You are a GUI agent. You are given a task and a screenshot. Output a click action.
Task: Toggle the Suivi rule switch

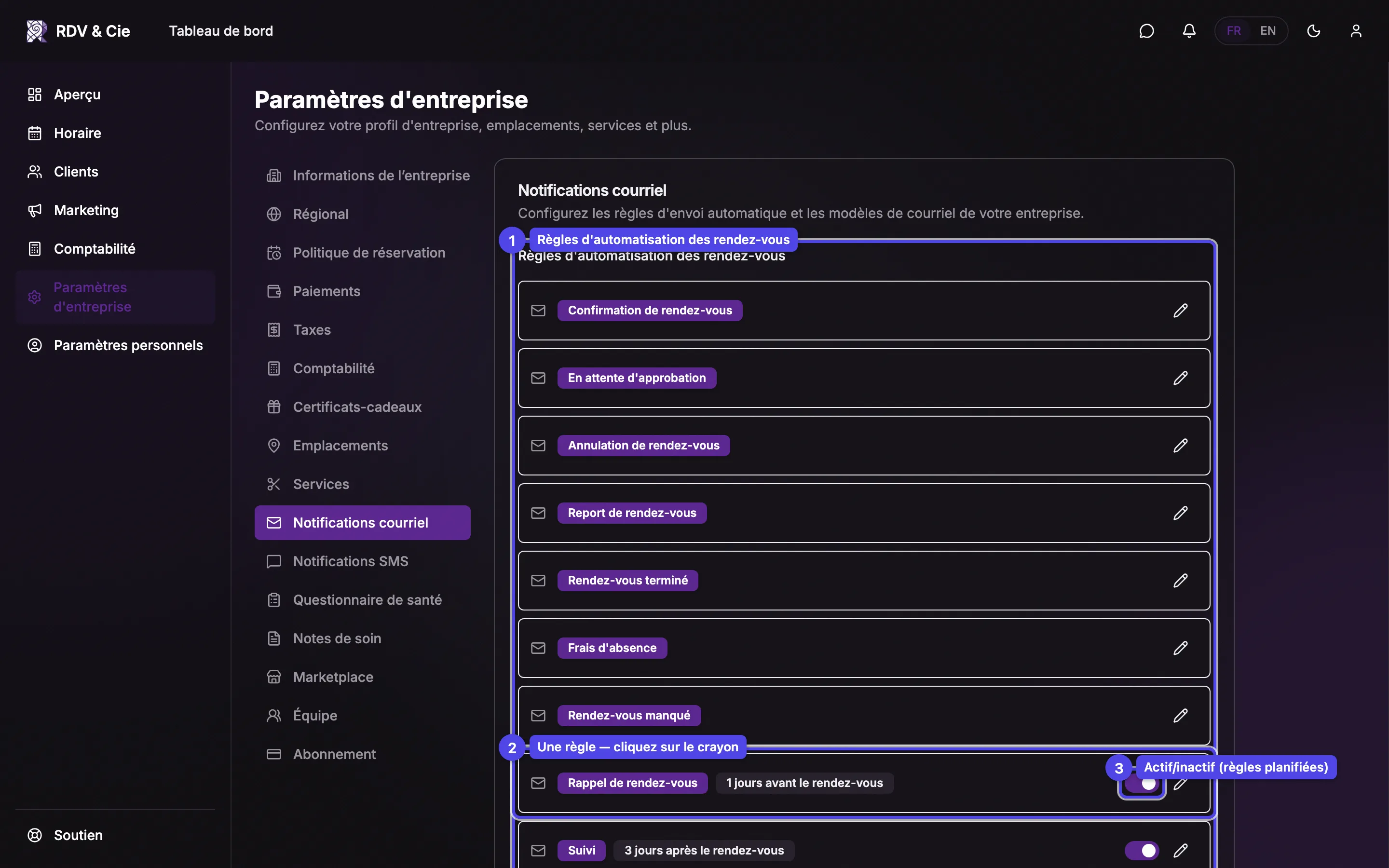(1142, 850)
